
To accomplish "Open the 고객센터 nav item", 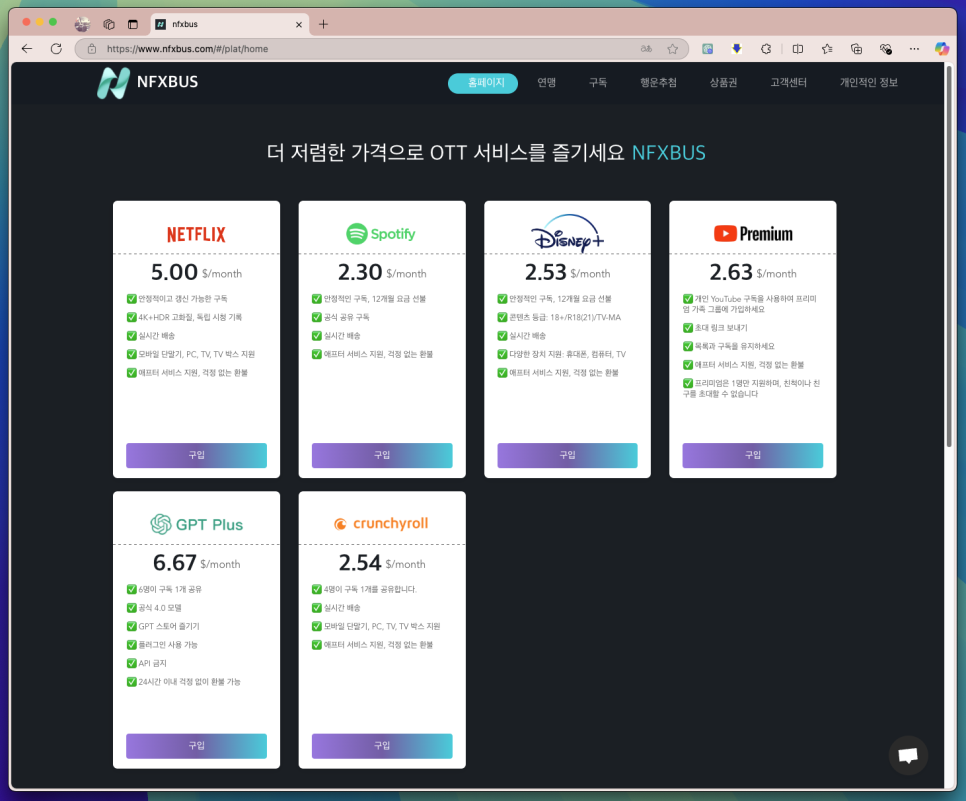I will (x=789, y=83).
